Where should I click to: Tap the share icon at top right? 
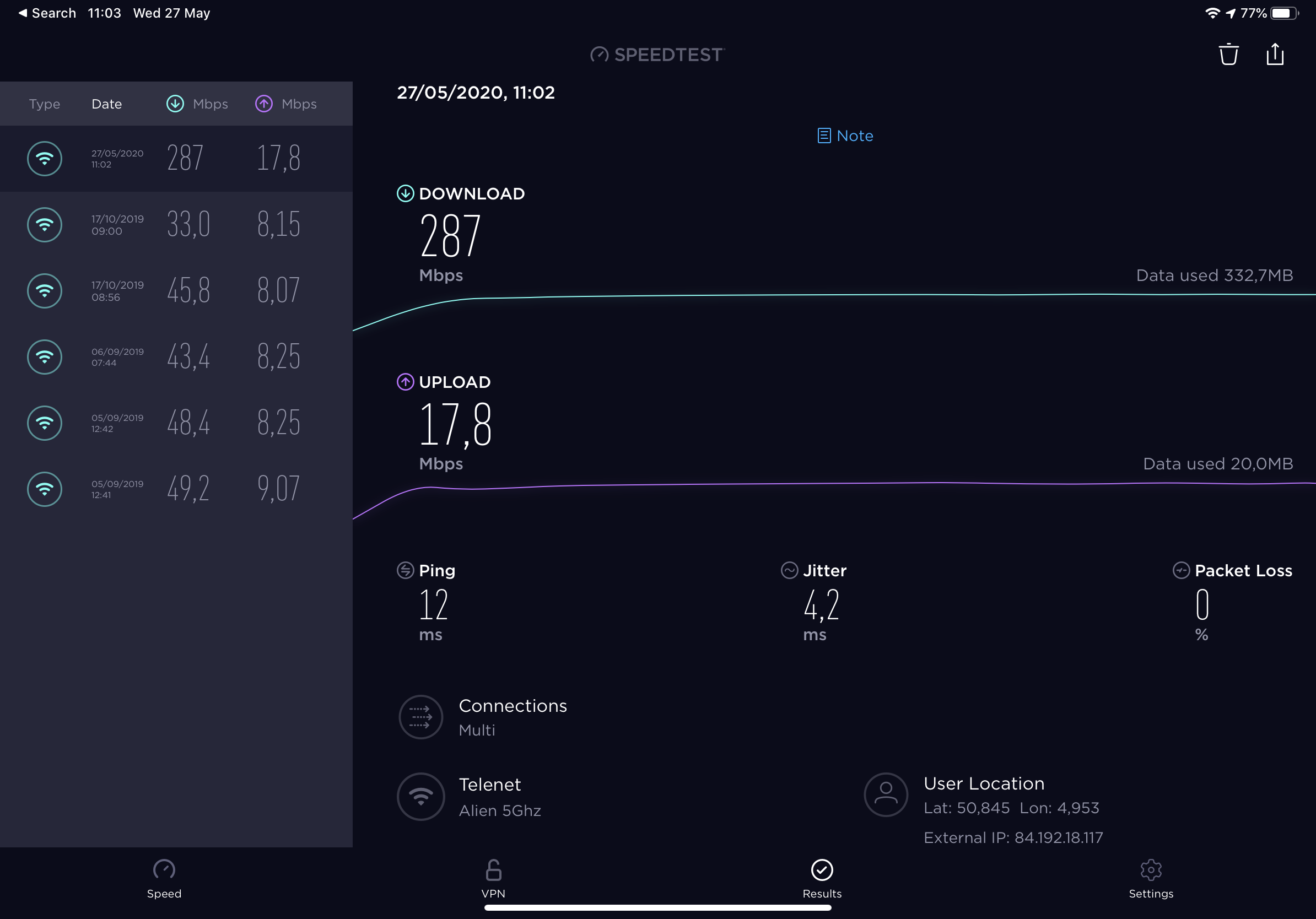click(x=1274, y=55)
